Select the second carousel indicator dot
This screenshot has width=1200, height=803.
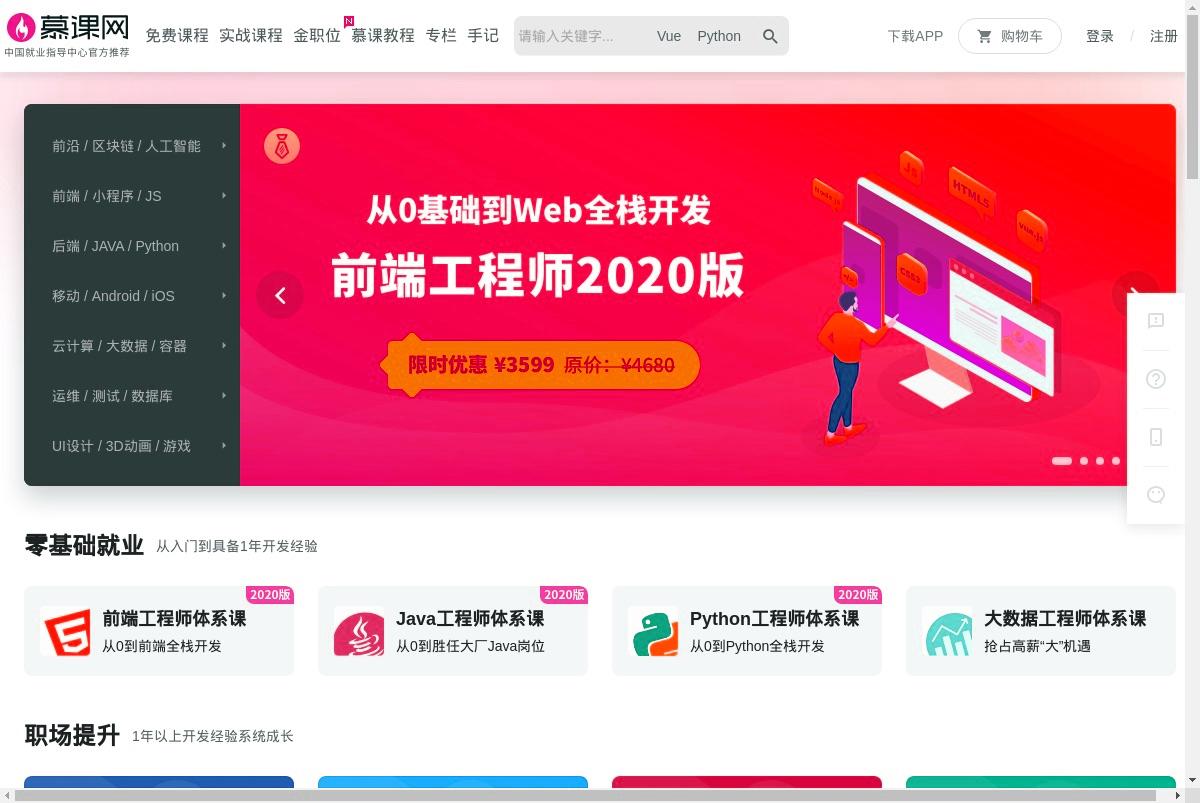click(1084, 461)
